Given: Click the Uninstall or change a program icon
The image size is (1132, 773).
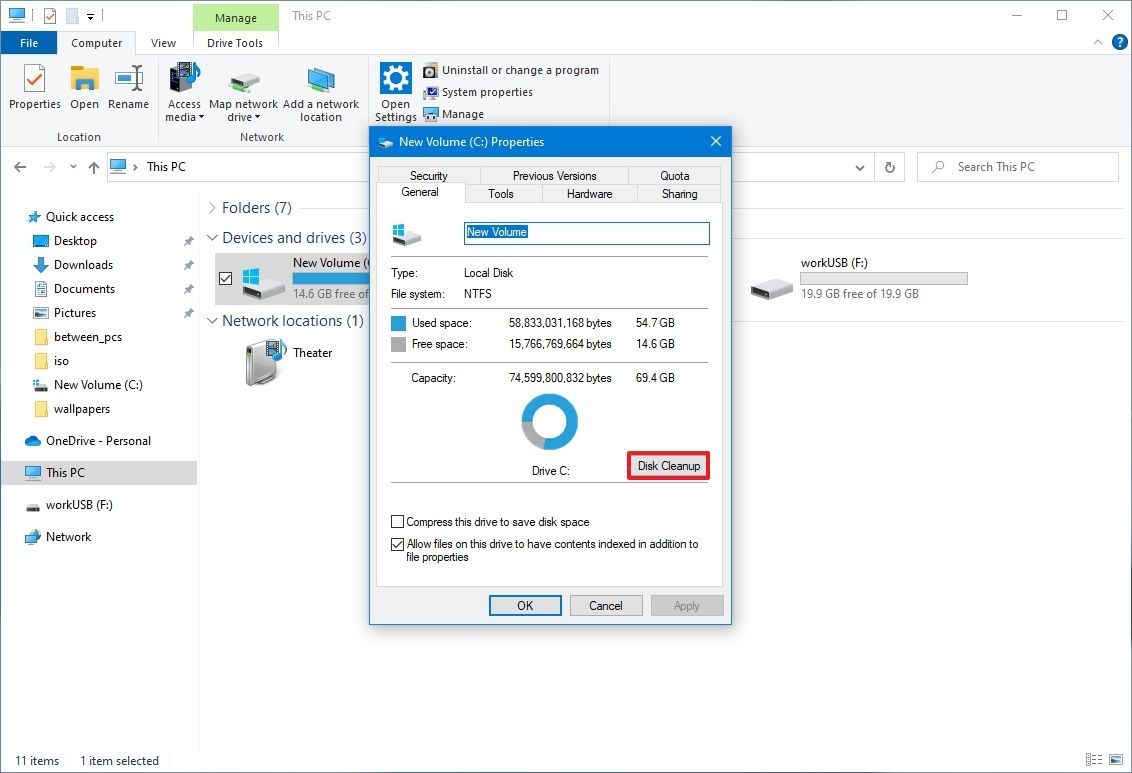Looking at the screenshot, I should (430, 70).
